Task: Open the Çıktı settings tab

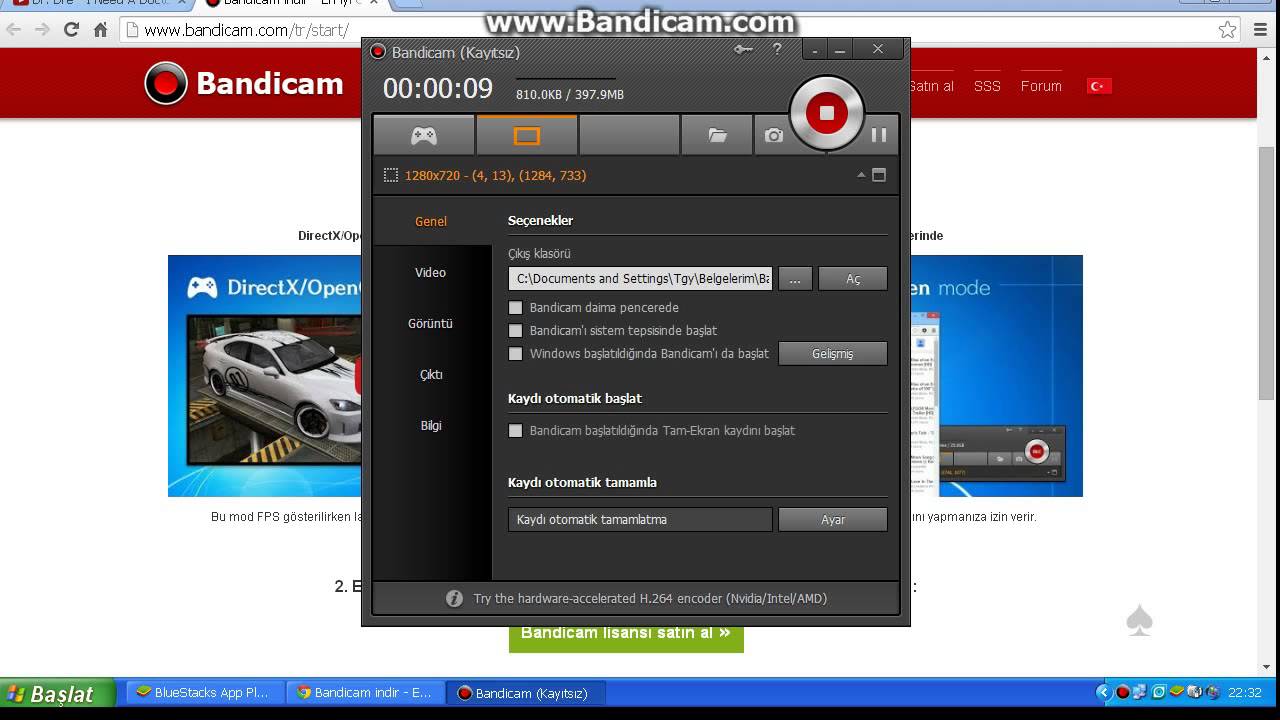Action: (x=431, y=374)
